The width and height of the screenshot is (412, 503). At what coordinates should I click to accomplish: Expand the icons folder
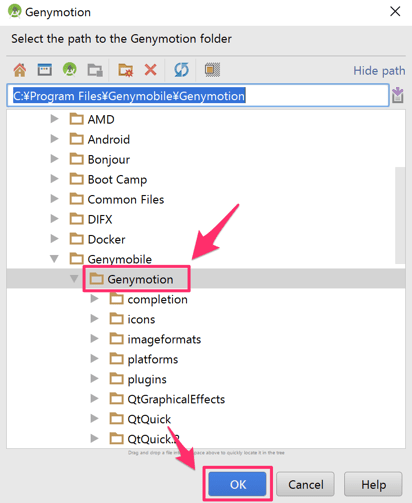[x=94, y=319]
